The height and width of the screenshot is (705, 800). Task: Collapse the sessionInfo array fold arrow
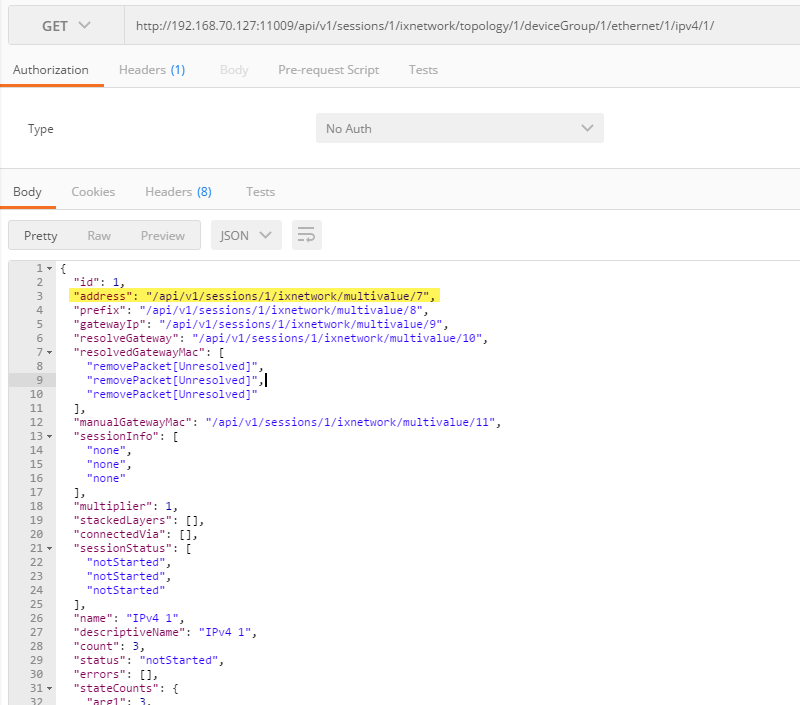[49, 437]
